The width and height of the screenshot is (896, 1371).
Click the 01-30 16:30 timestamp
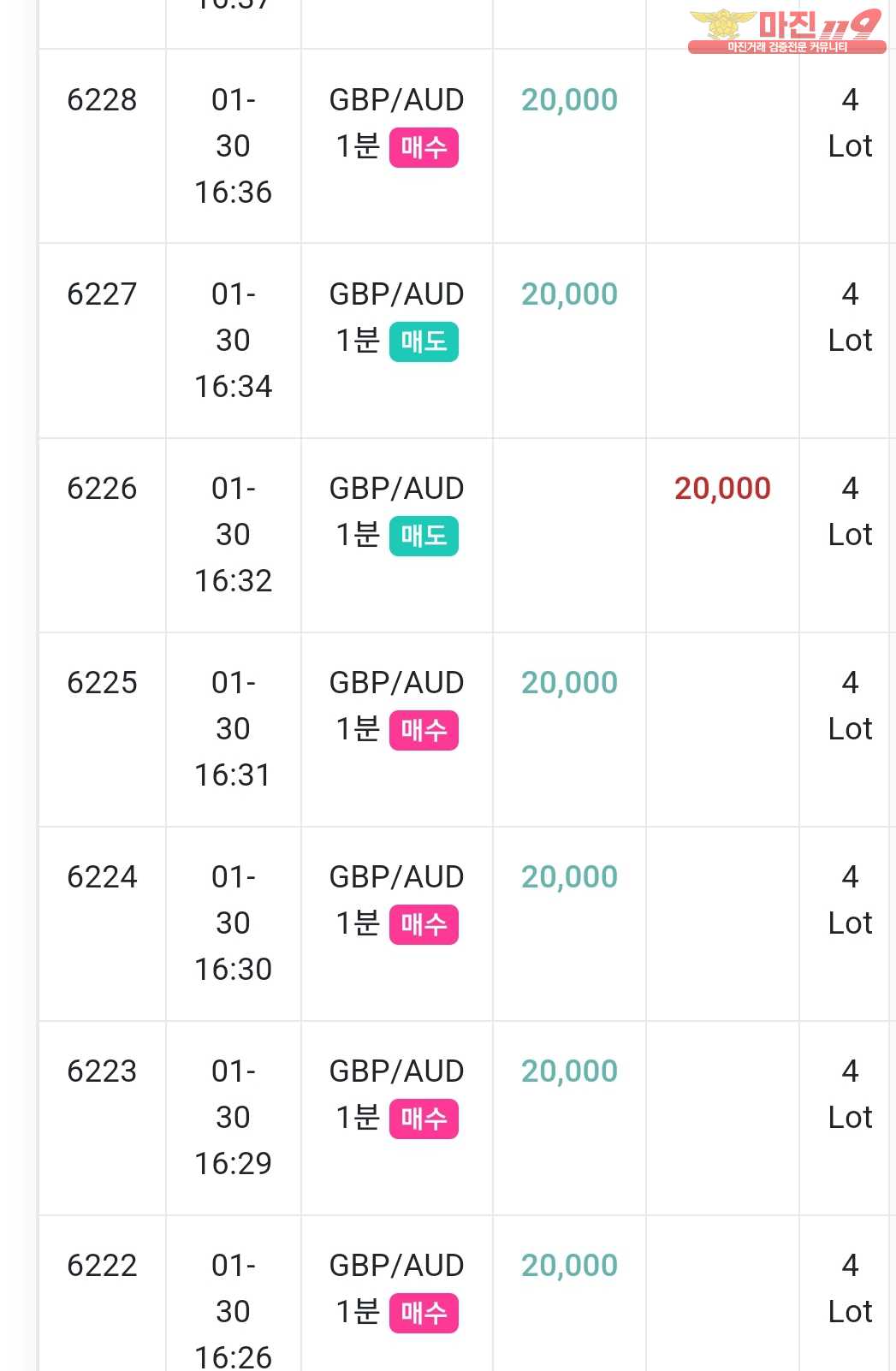coord(233,923)
